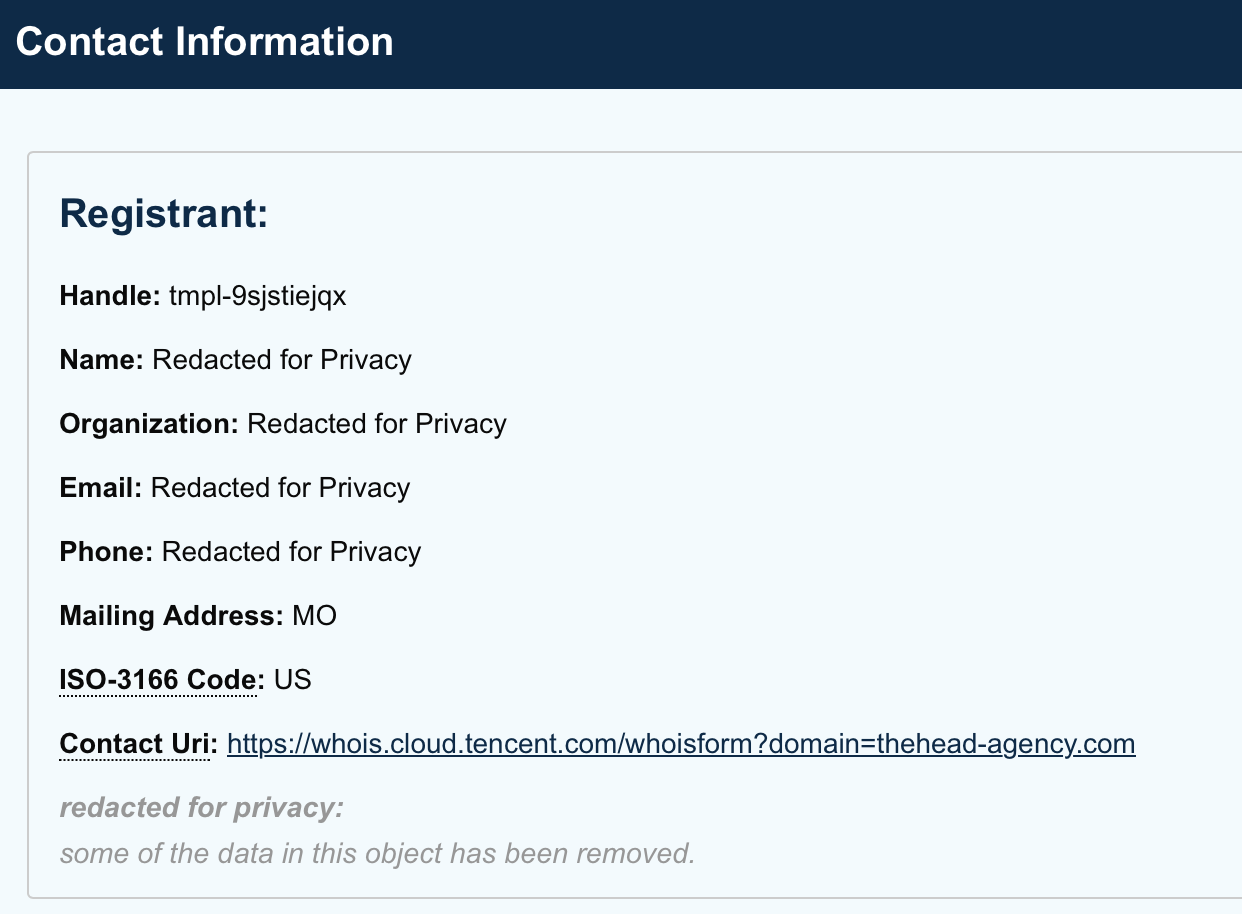
Task: Click the Organization redacted value text
Action: coord(377,424)
